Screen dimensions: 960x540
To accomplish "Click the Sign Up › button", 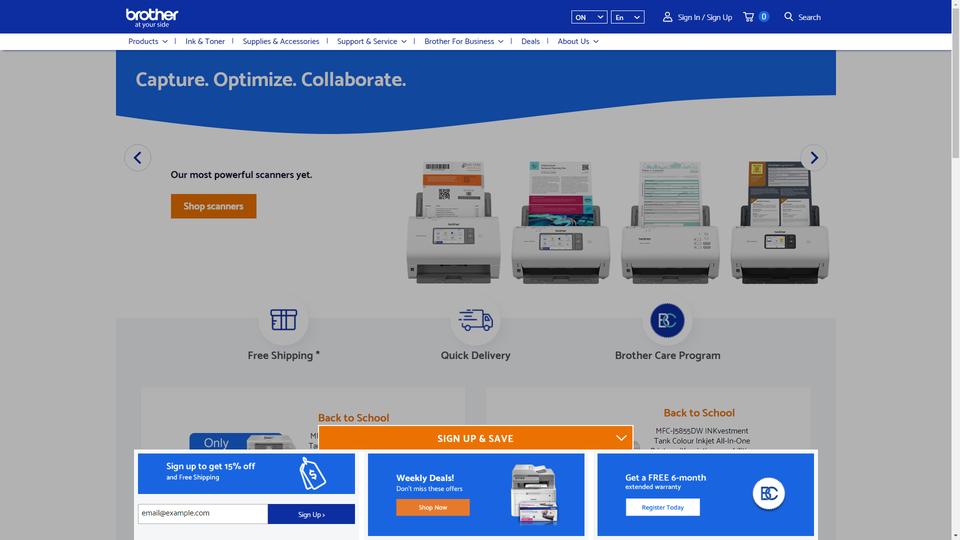I will click(311, 514).
